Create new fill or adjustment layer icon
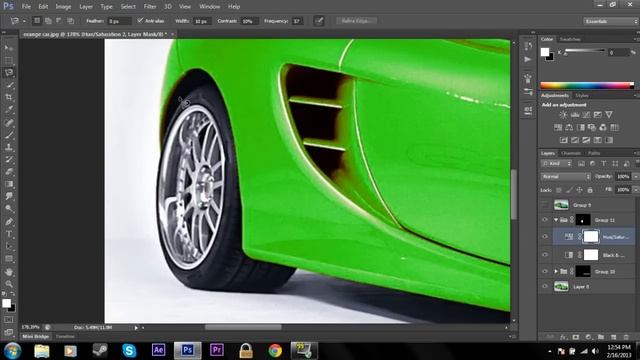The width and height of the screenshot is (640, 360). pos(588,337)
